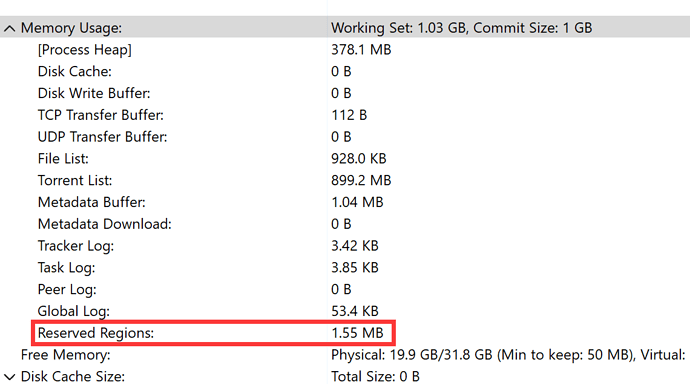The width and height of the screenshot is (690, 384).
Task: Select the Free Memory row
Action: click(345, 355)
